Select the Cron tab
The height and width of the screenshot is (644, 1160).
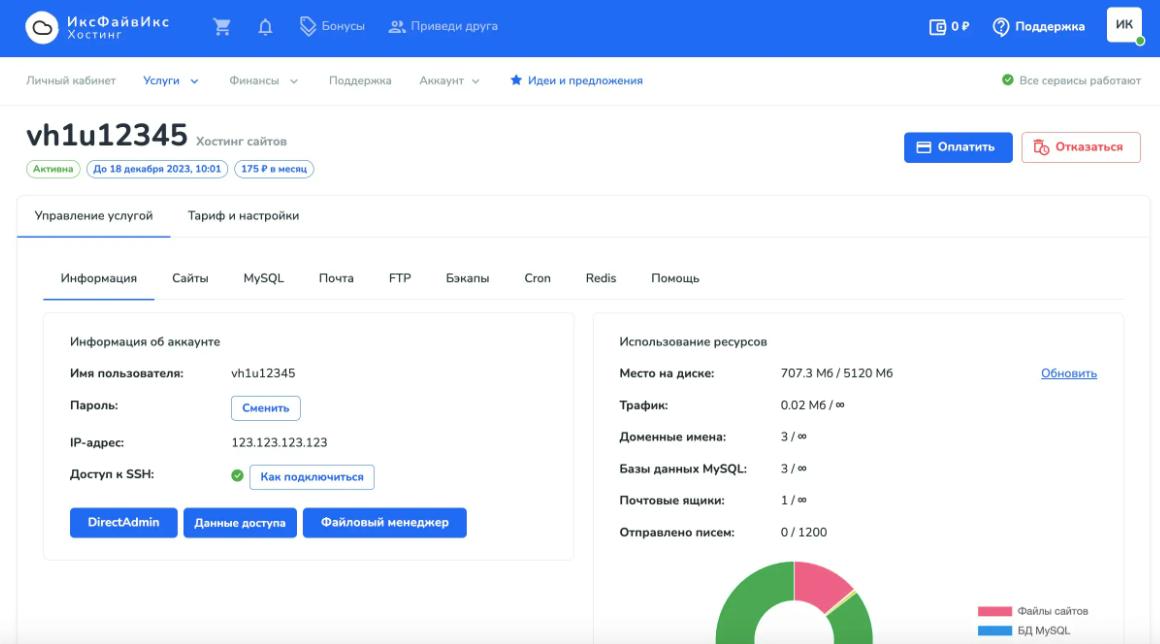point(537,279)
